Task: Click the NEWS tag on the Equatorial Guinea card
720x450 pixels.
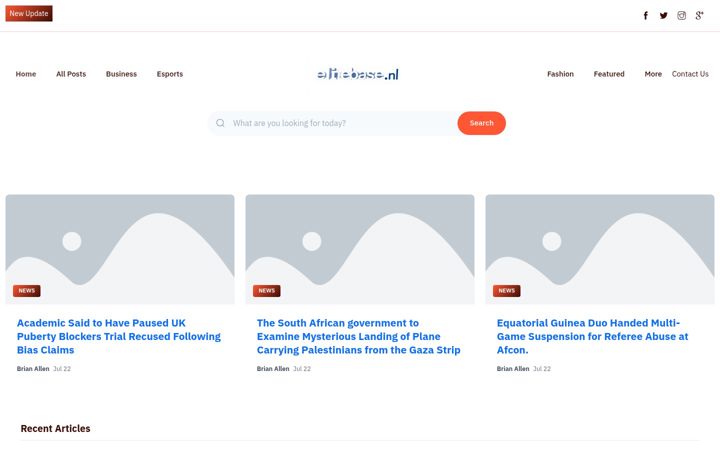Action: (x=506, y=291)
